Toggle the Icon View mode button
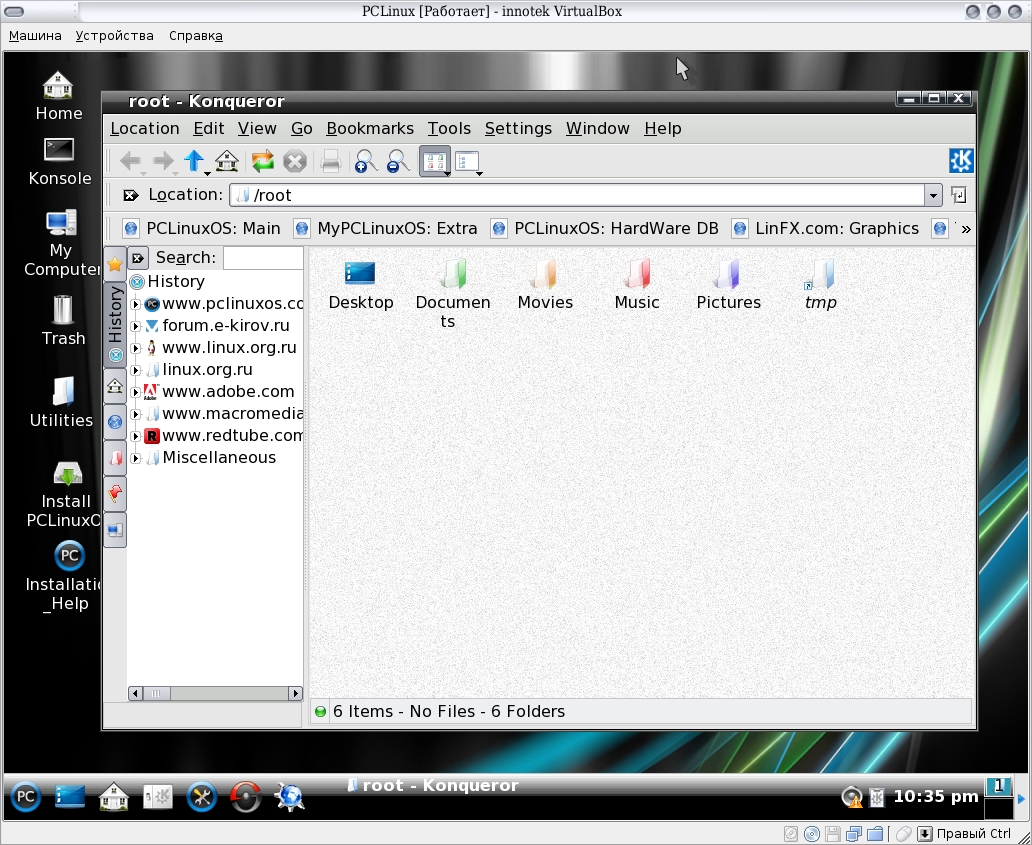Screen dimensions: 1032x845 pyautogui.click(x=434, y=161)
